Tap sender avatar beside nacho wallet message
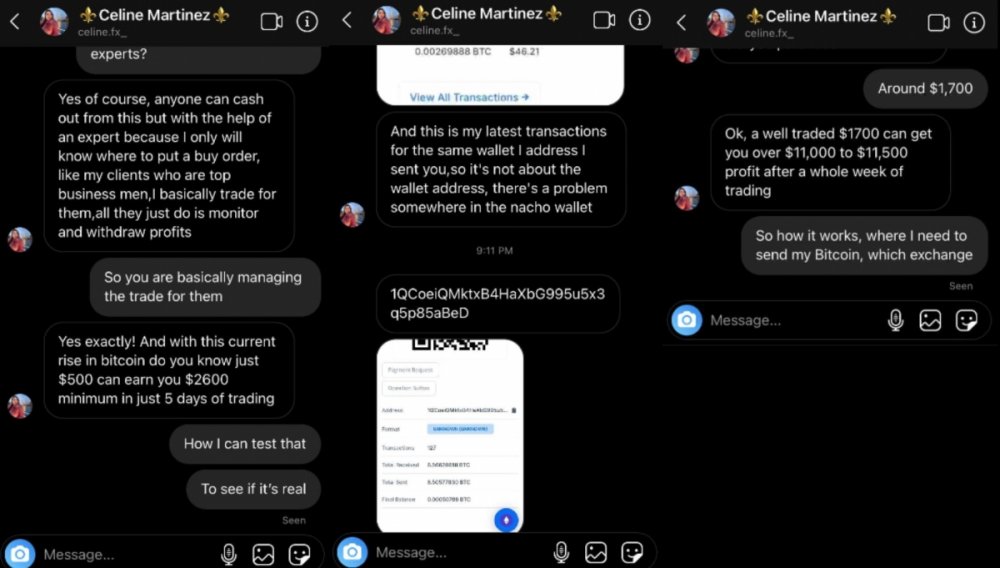 click(352, 215)
